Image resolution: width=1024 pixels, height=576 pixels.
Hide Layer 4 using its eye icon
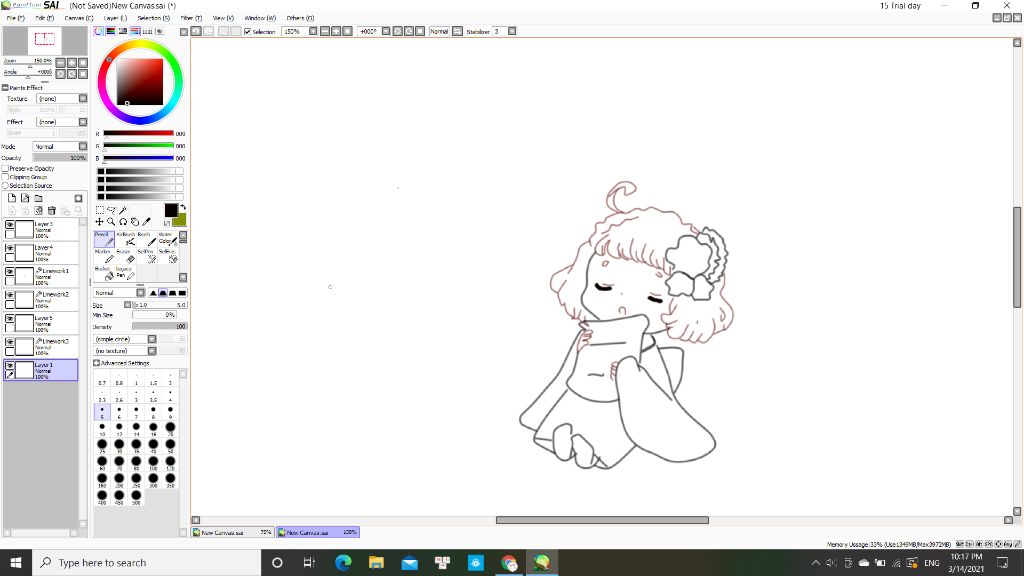click(x=10, y=248)
